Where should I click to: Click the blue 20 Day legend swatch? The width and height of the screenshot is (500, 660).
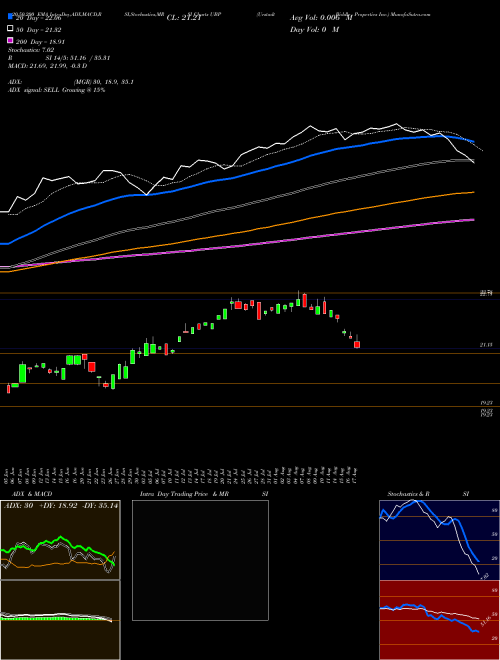point(10,17)
